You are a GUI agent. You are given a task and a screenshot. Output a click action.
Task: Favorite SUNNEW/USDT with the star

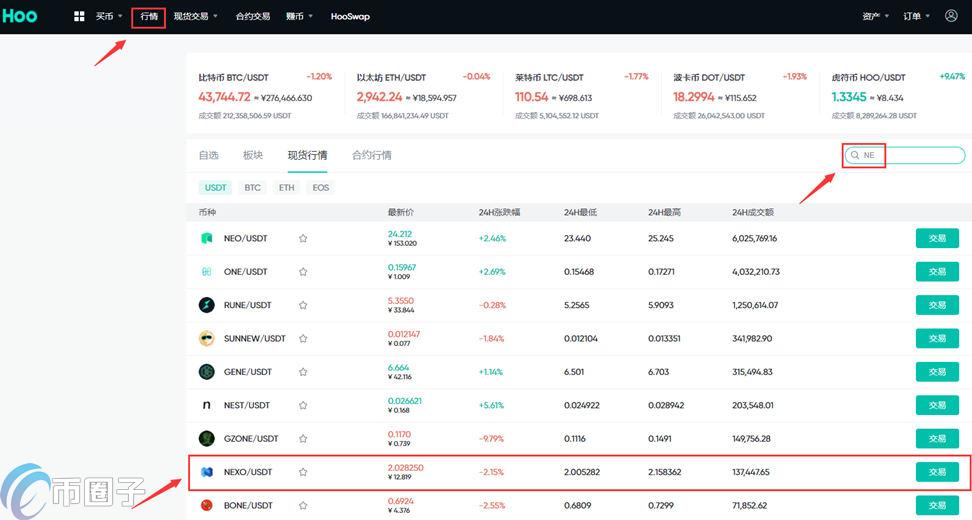(303, 338)
